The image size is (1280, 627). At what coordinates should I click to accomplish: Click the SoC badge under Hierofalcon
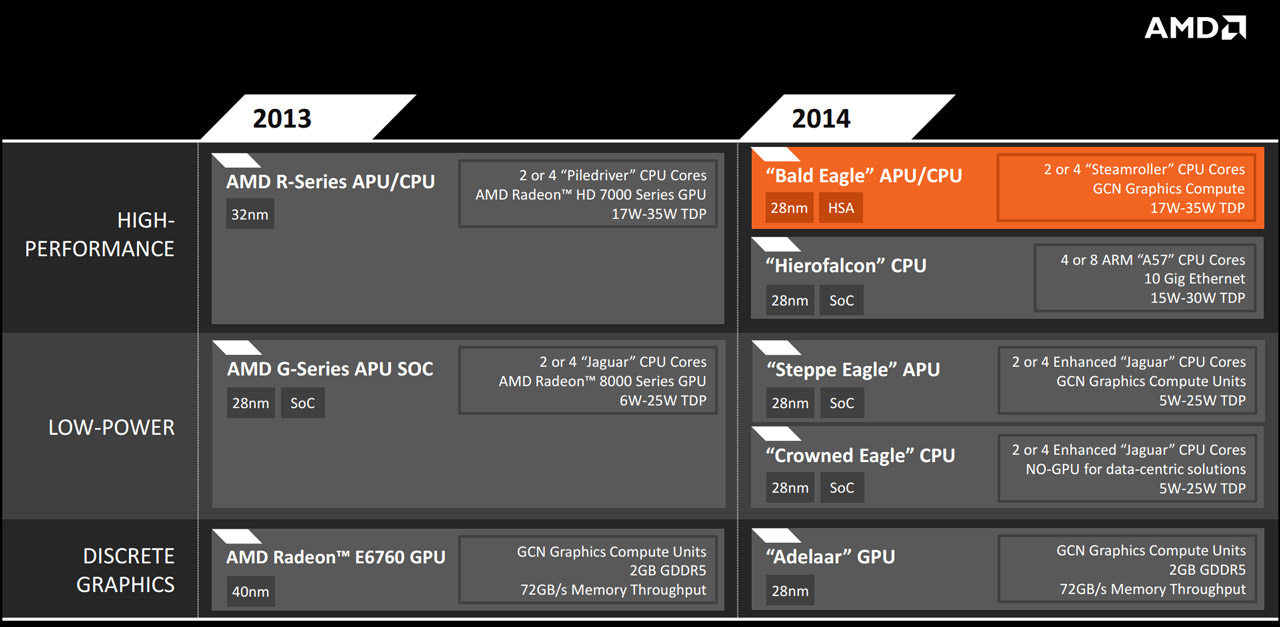click(842, 300)
